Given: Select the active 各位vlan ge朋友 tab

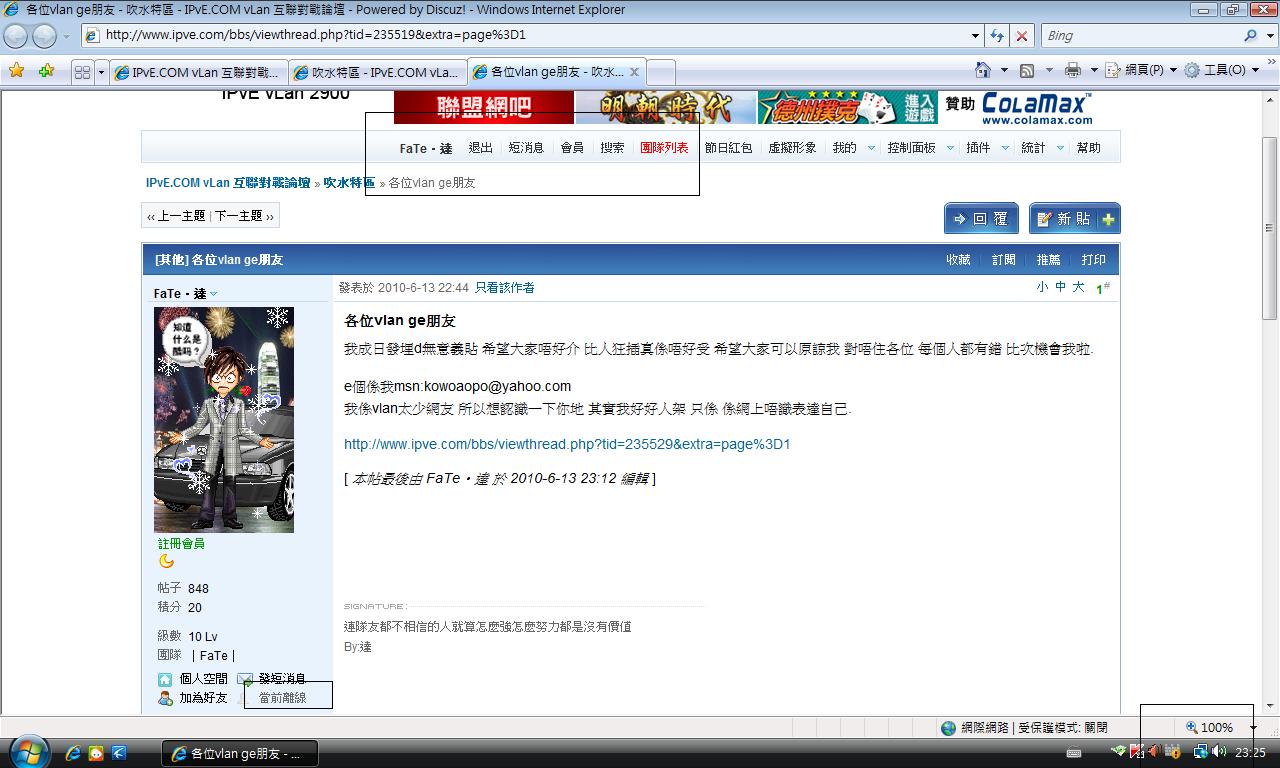Looking at the screenshot, I should point(557,72).
